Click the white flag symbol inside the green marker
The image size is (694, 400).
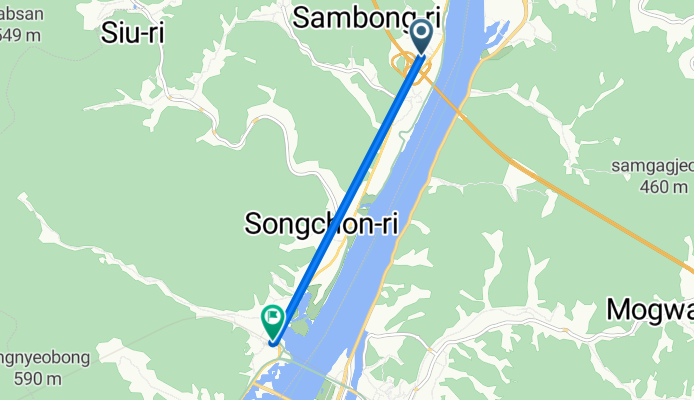pyautogui.click(x=273, y=316)
